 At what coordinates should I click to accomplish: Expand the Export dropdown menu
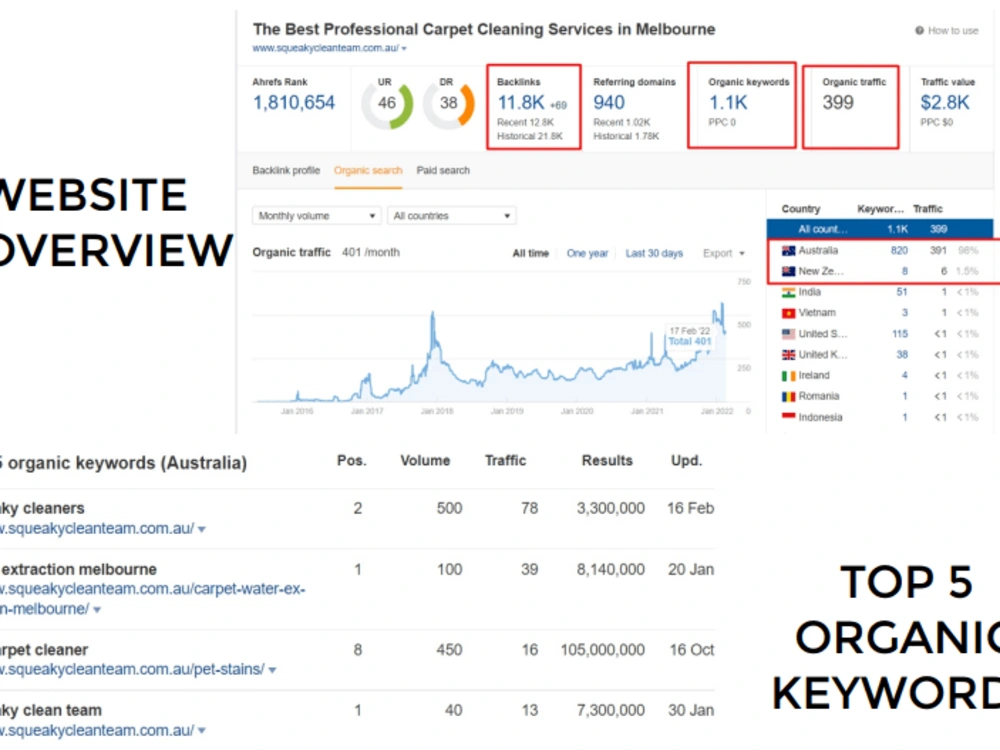(x=724, y=253)
